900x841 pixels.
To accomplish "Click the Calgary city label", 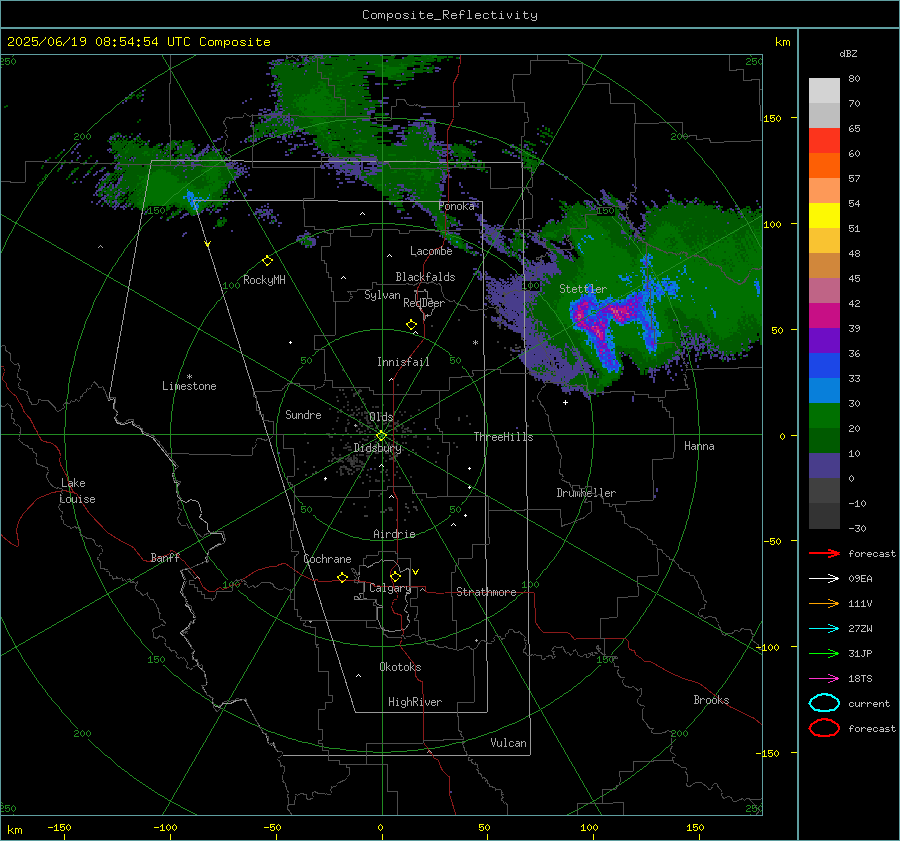I will coord(390,588).
